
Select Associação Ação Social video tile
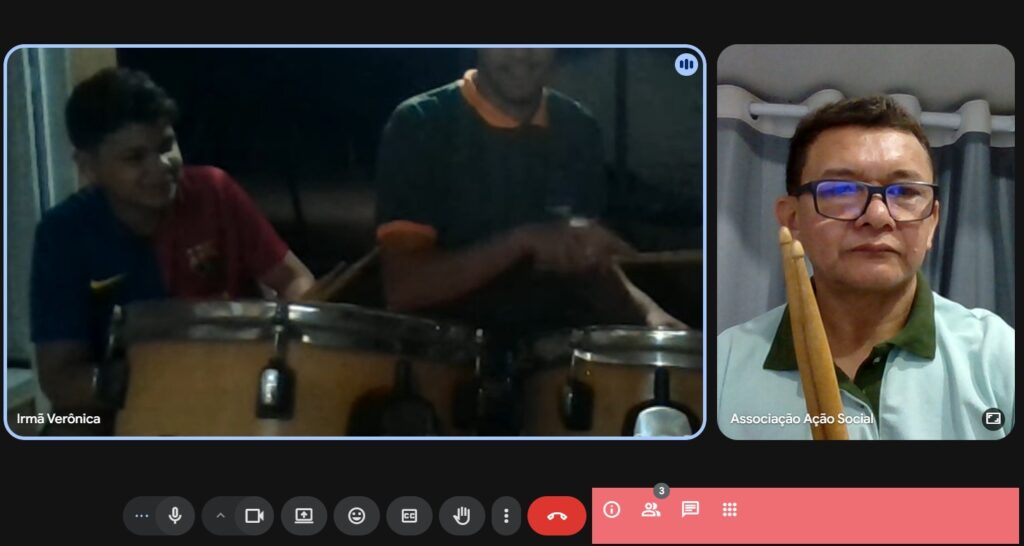coord(865,242)
